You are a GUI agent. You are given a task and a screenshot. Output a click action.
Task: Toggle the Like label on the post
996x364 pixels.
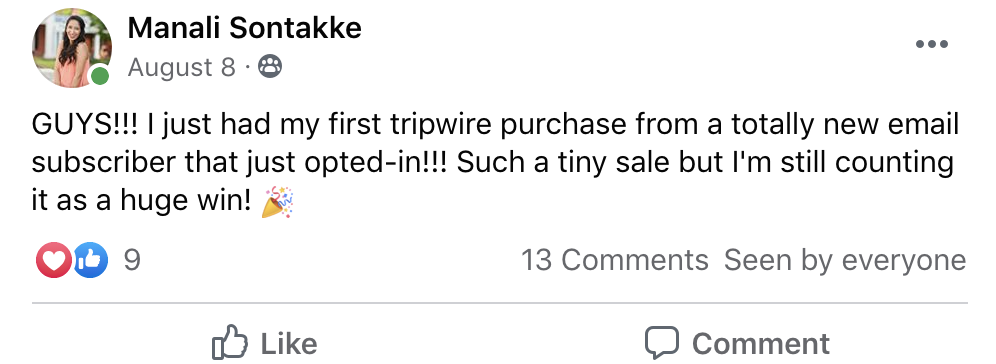[x=289, y=344]
